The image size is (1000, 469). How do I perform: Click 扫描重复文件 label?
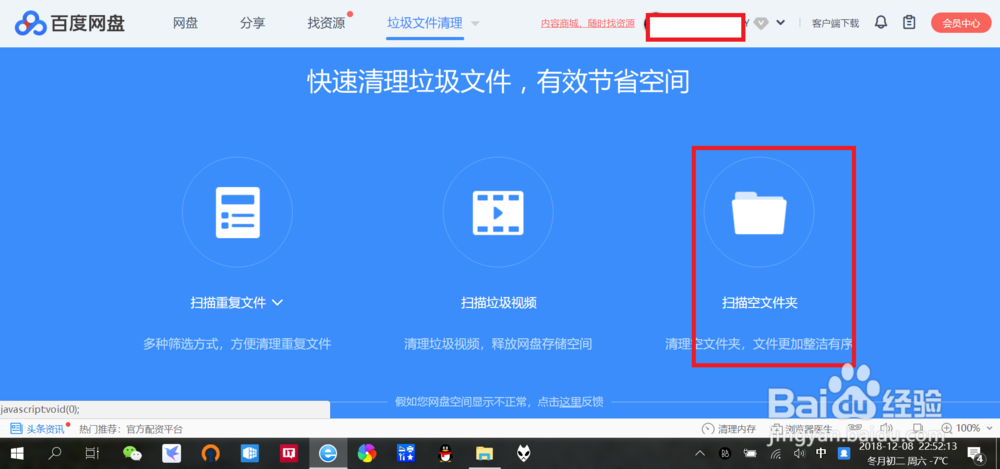pos(228,302)
